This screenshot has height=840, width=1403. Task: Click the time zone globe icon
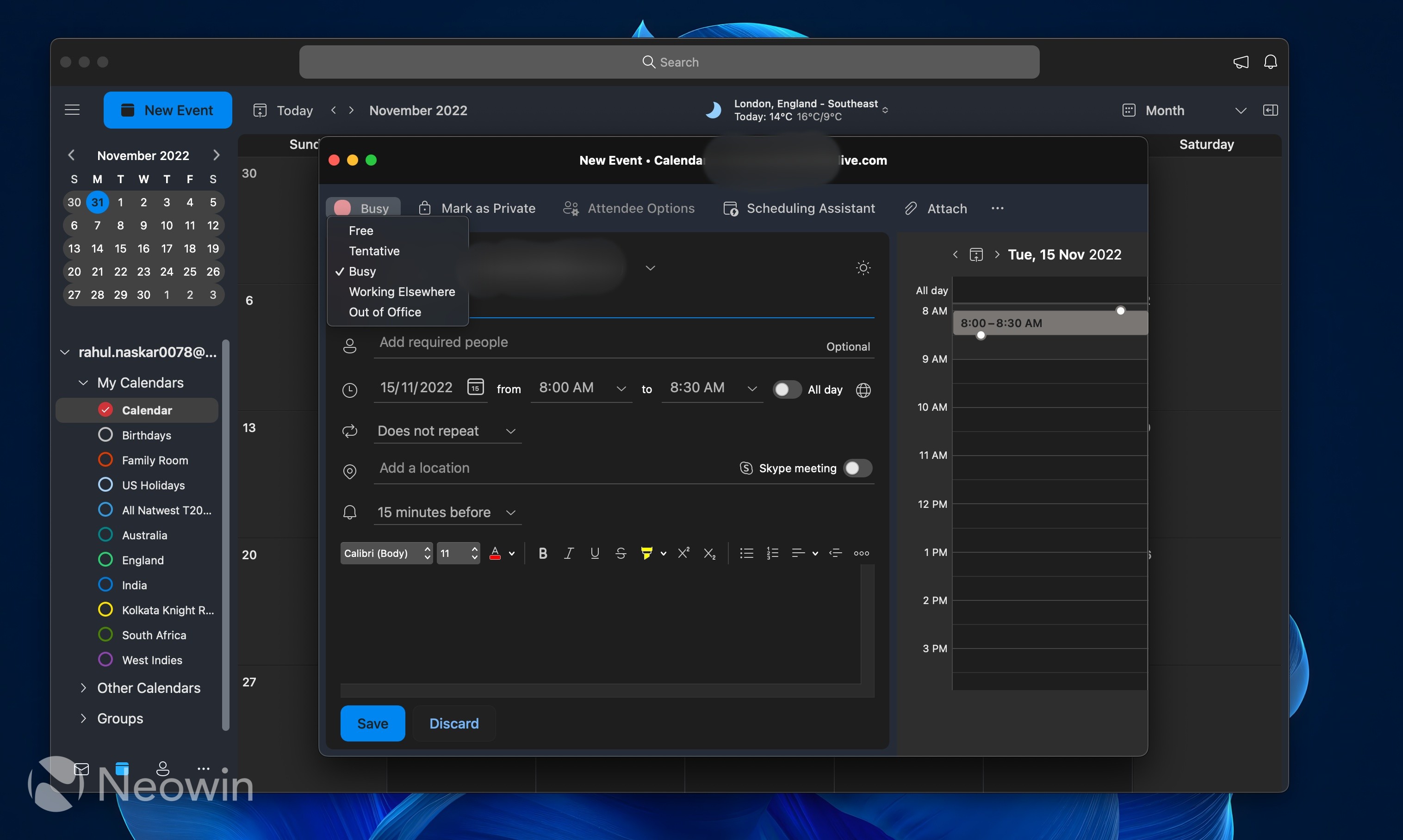[863, 389]
